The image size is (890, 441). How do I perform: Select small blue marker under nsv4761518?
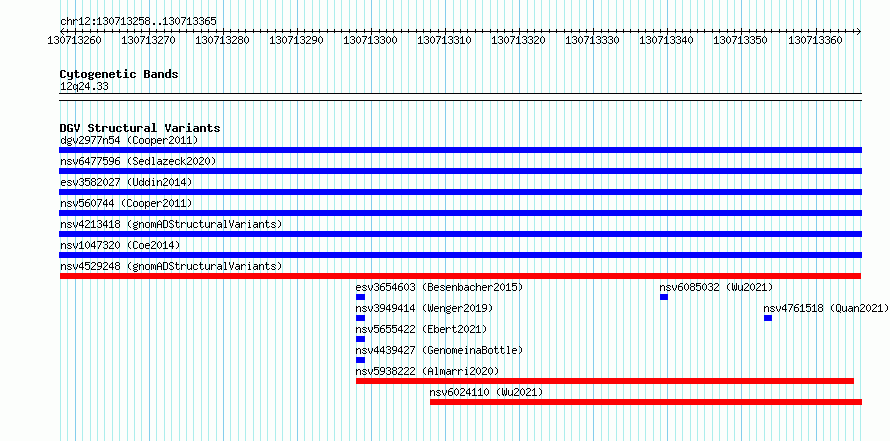[x=768, y=318]
